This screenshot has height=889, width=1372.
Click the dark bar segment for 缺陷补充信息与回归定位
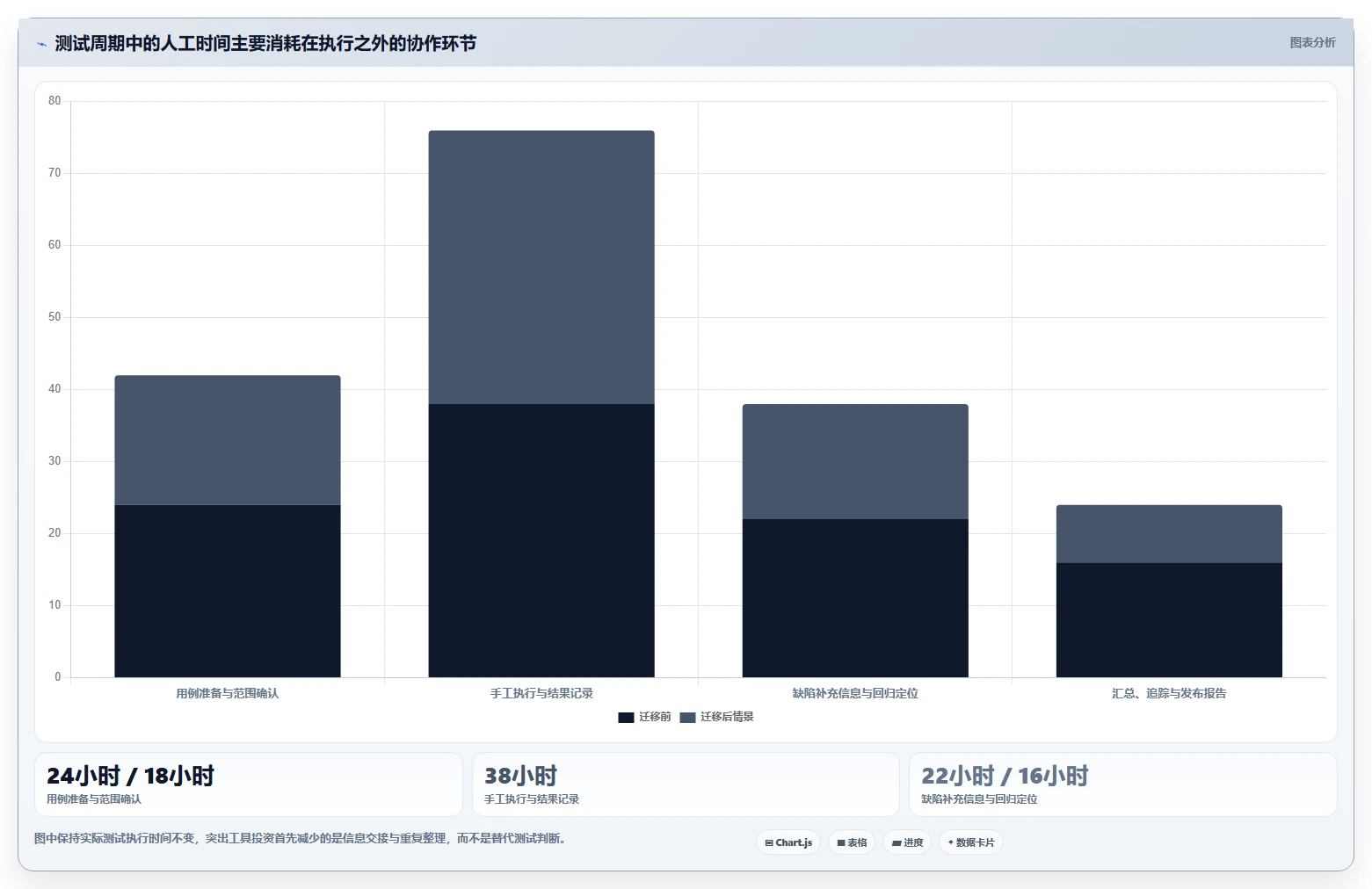[855, 598]
